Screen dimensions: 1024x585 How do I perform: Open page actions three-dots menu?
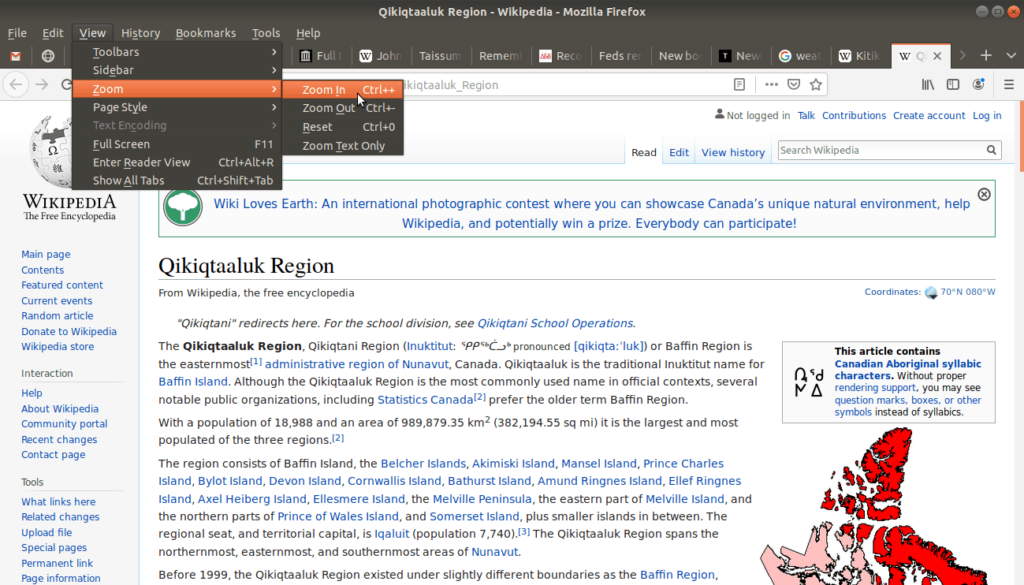click(x=771, y=85)
